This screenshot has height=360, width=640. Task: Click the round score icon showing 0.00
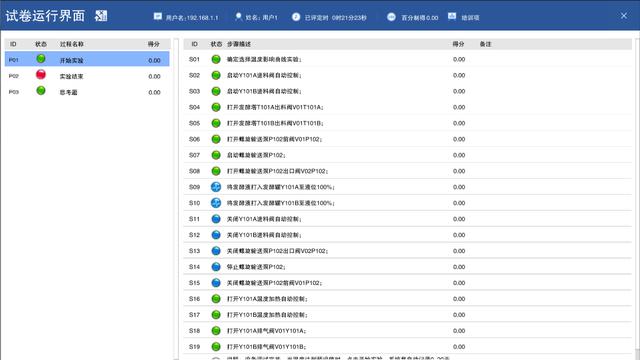pyautogui.click(x=391, y=17)
